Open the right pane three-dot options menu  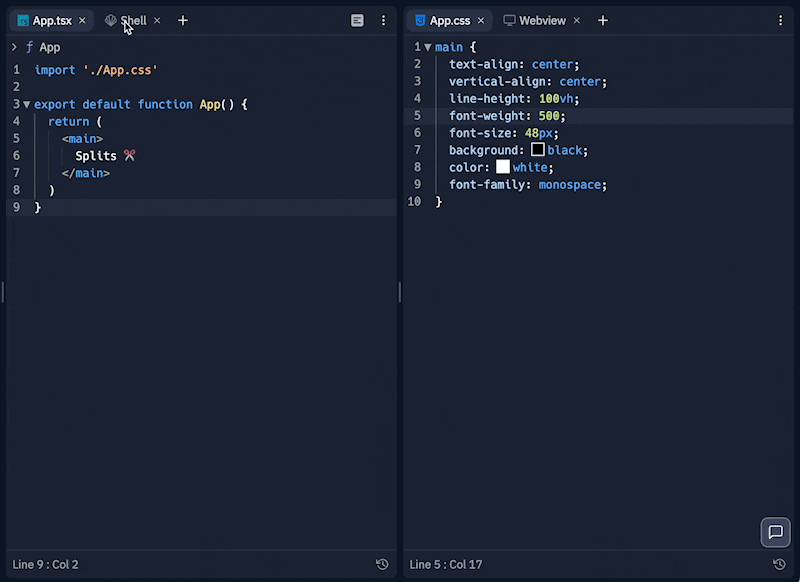(x=781, y=20)
